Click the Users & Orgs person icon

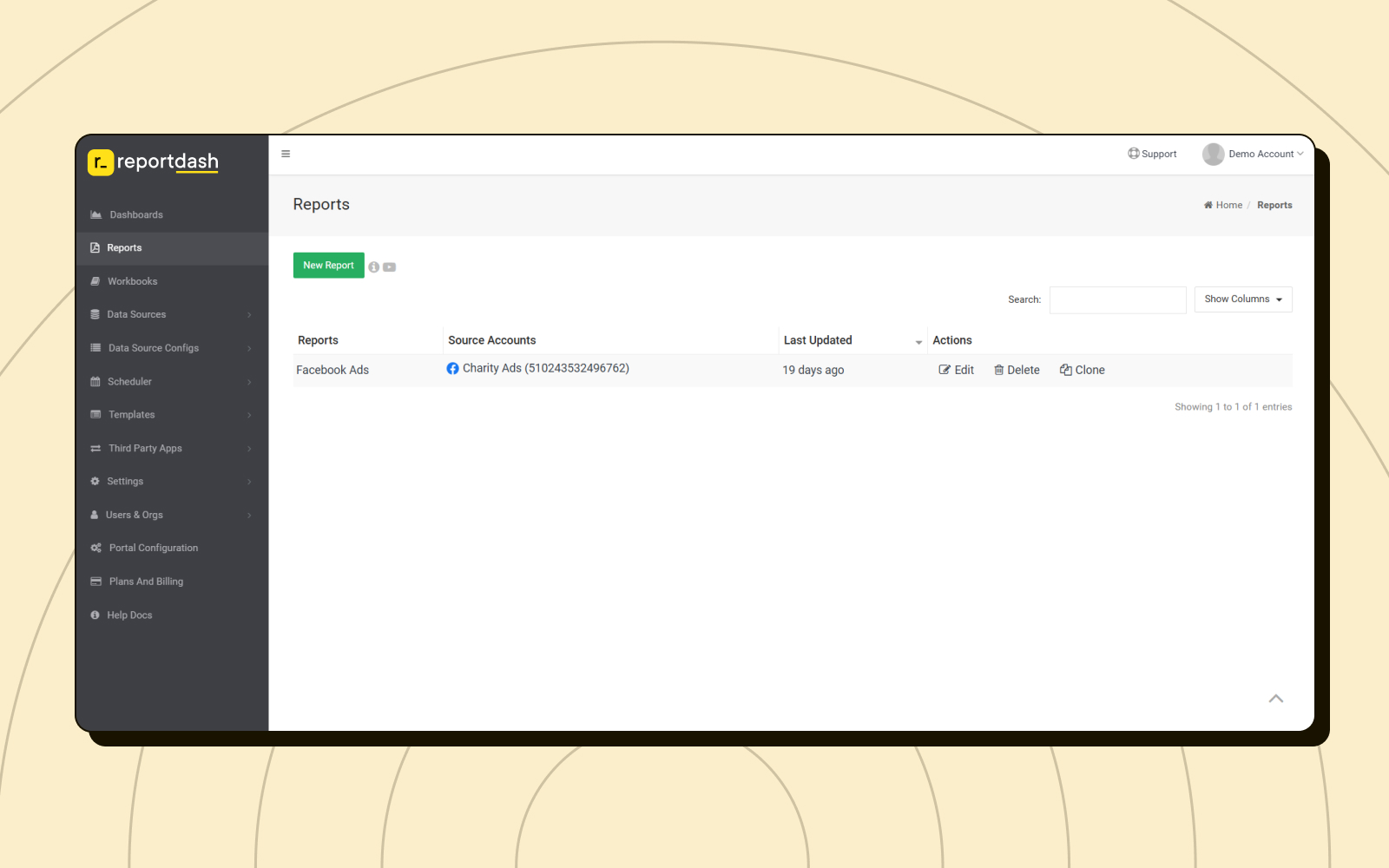coord(95,515)
